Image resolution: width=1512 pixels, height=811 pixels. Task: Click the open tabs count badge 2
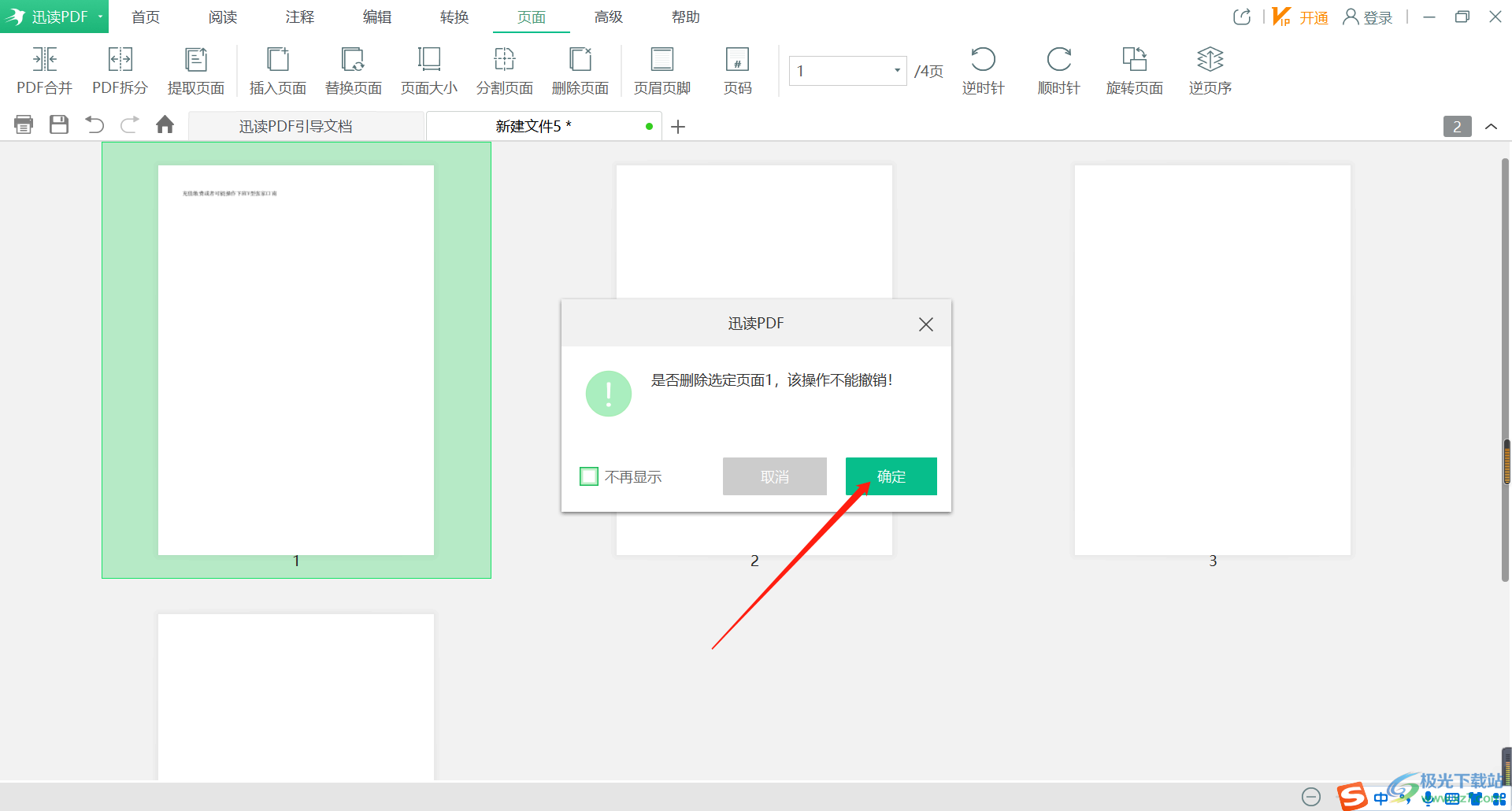click(x=1457, y=127)
